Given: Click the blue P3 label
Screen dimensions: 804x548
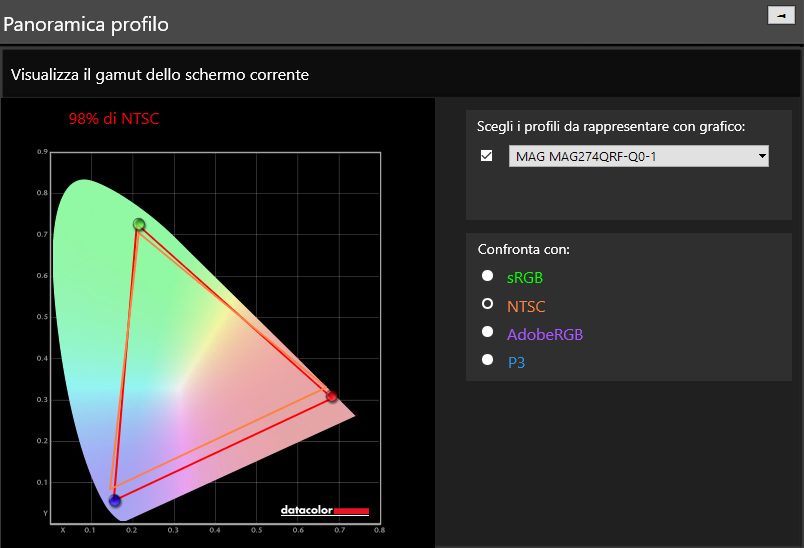Looking at the screenshot, I should (516, 363).
